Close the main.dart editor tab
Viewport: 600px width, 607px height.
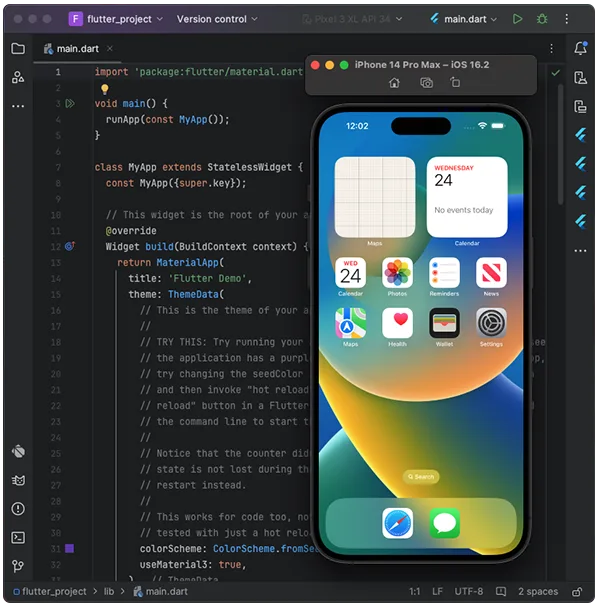point(110,48)
